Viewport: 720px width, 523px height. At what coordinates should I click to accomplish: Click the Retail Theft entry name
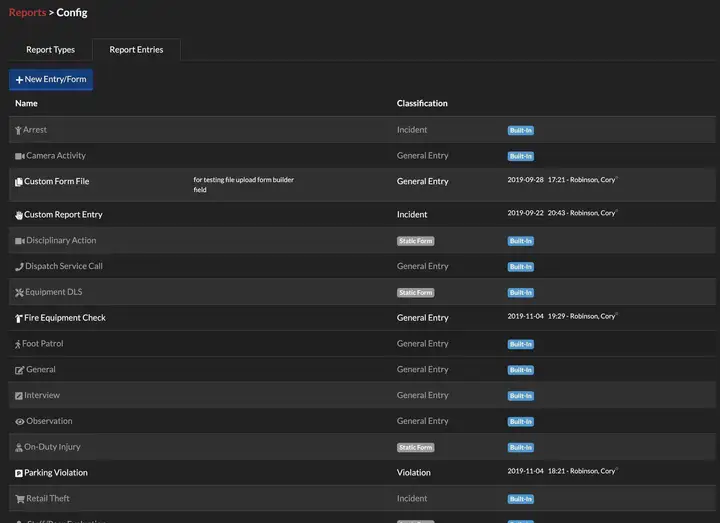coord(48,498)
